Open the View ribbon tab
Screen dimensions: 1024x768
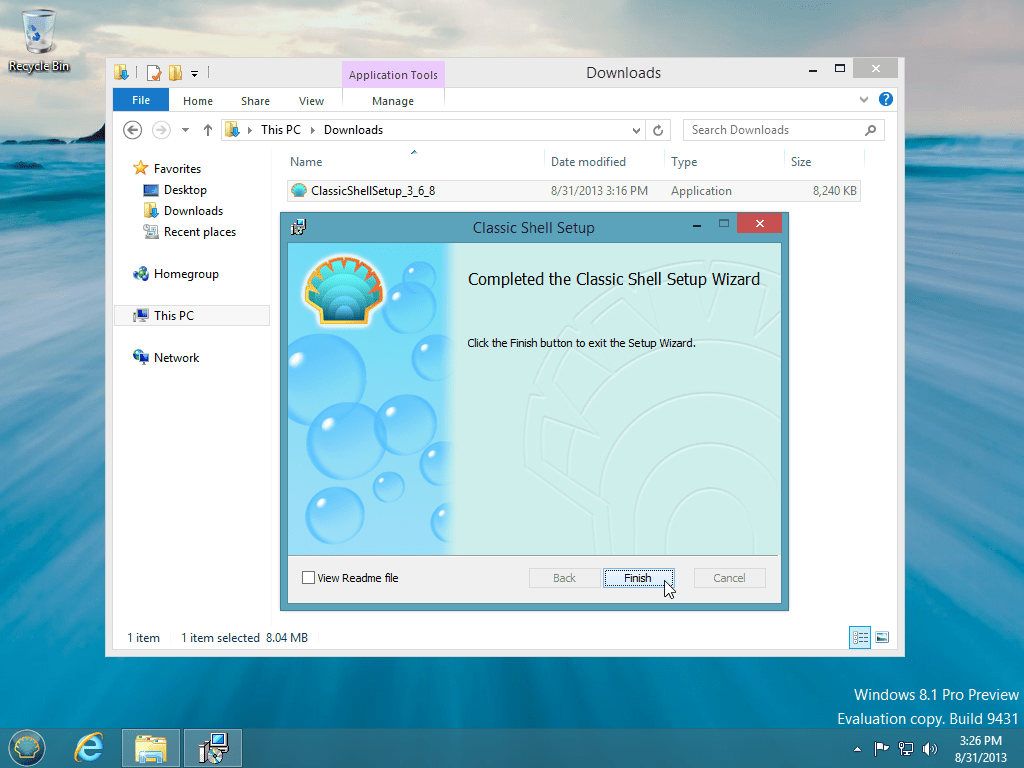tap(312, 101)
